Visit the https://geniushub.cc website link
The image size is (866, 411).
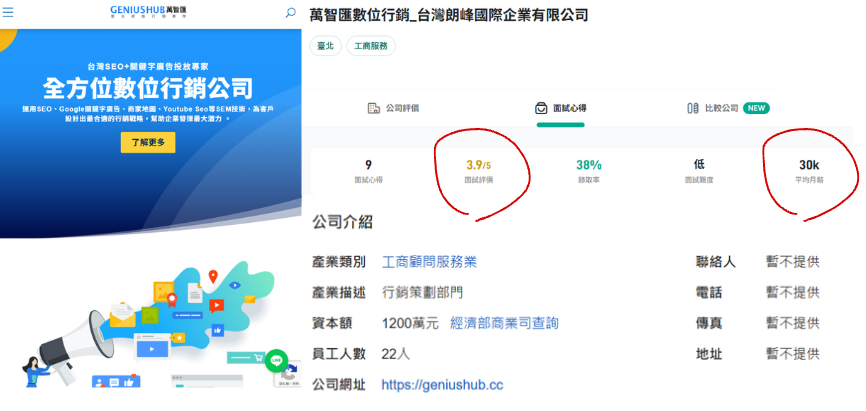tap(442, 384)
